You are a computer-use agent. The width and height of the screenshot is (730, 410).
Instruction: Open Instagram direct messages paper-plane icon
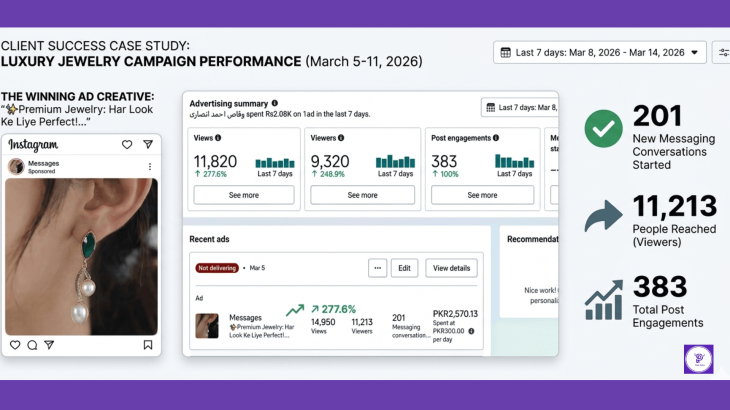[x=148, y=145]
